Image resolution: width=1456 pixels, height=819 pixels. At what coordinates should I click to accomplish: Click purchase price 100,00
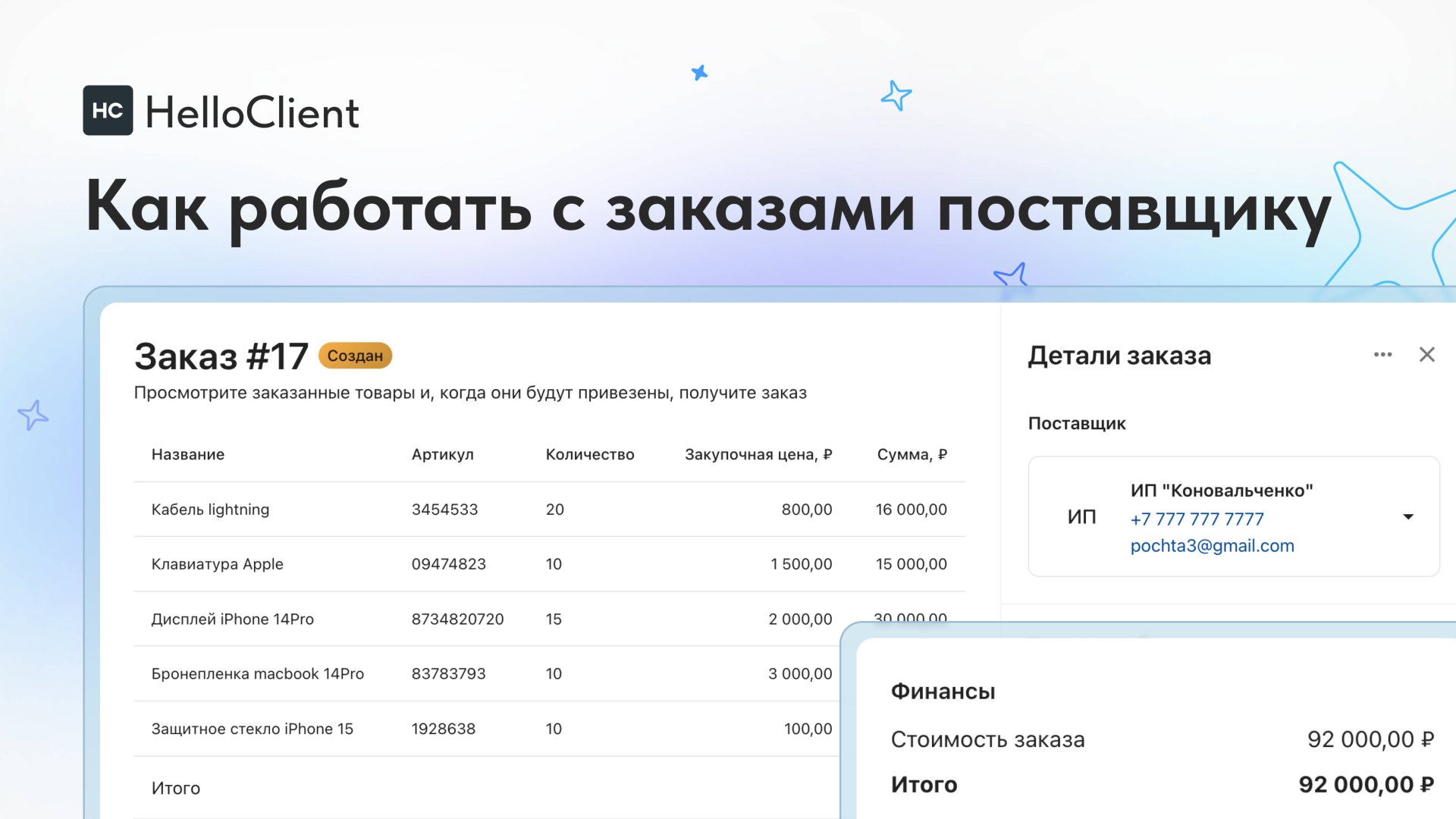(808, 729)
